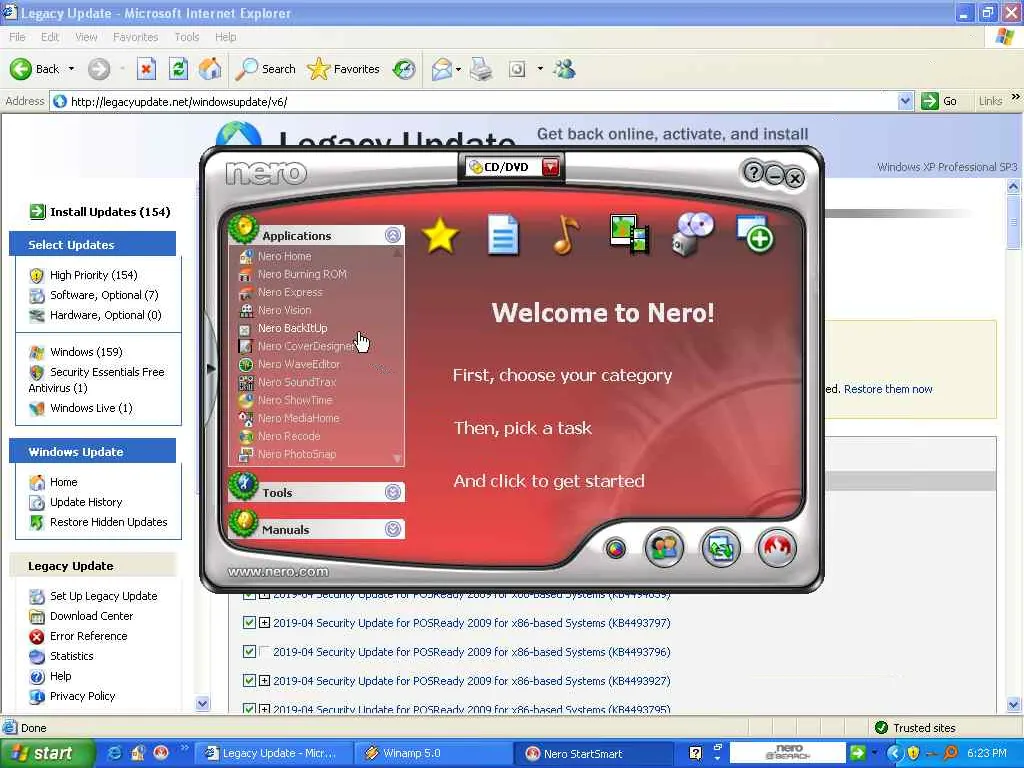Select the Extras category icon with plus
The height and width of the screenshot is (768, 1024).
point(755,234)
